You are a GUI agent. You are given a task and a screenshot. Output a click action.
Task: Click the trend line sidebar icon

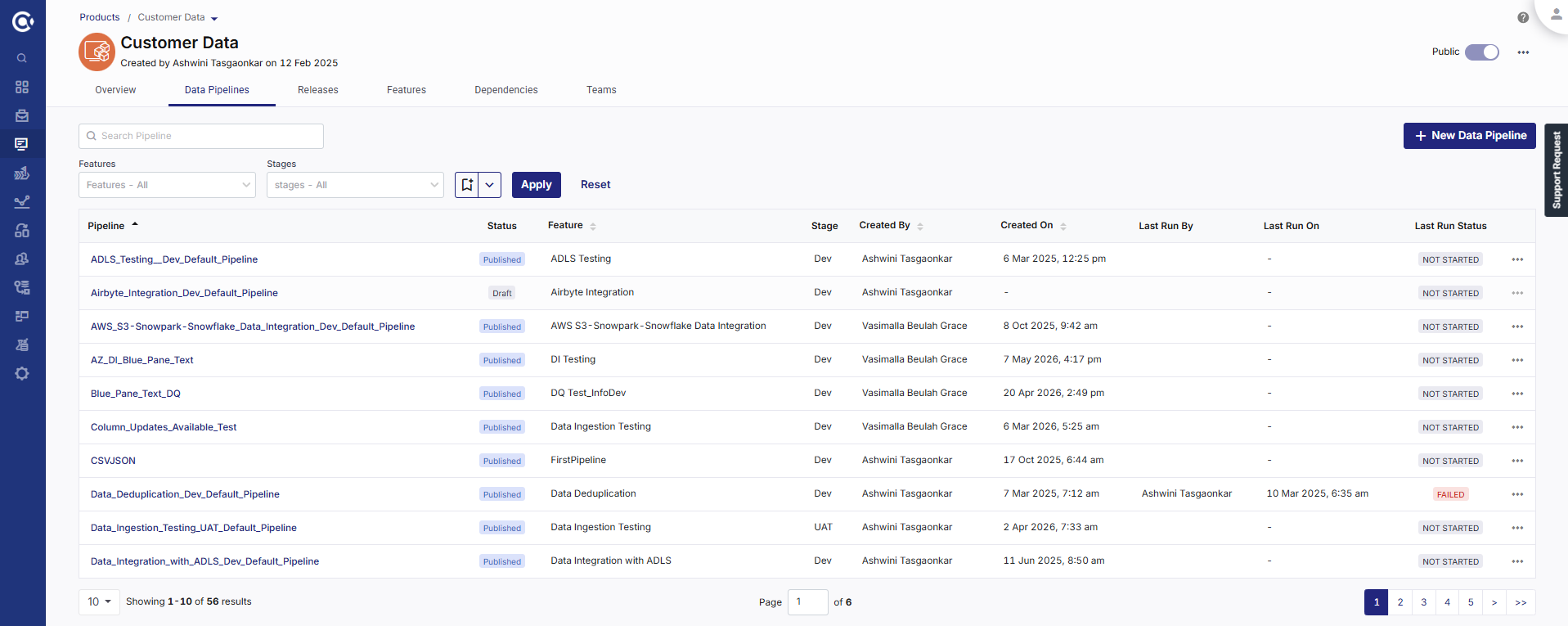tap(22, 201)
